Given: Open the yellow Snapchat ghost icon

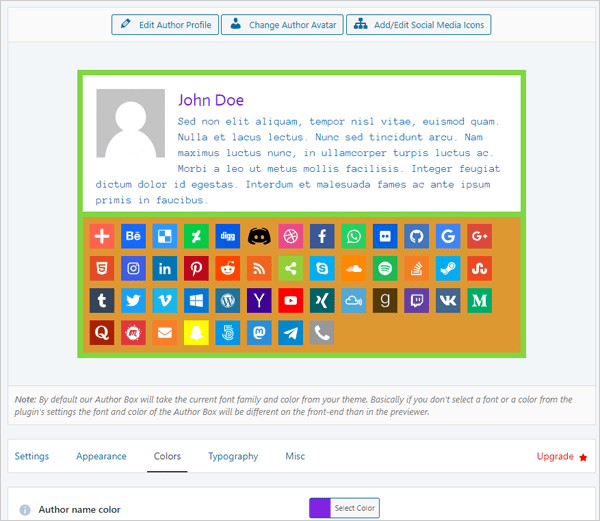Looking at the screenshot, I should [196, 333].
